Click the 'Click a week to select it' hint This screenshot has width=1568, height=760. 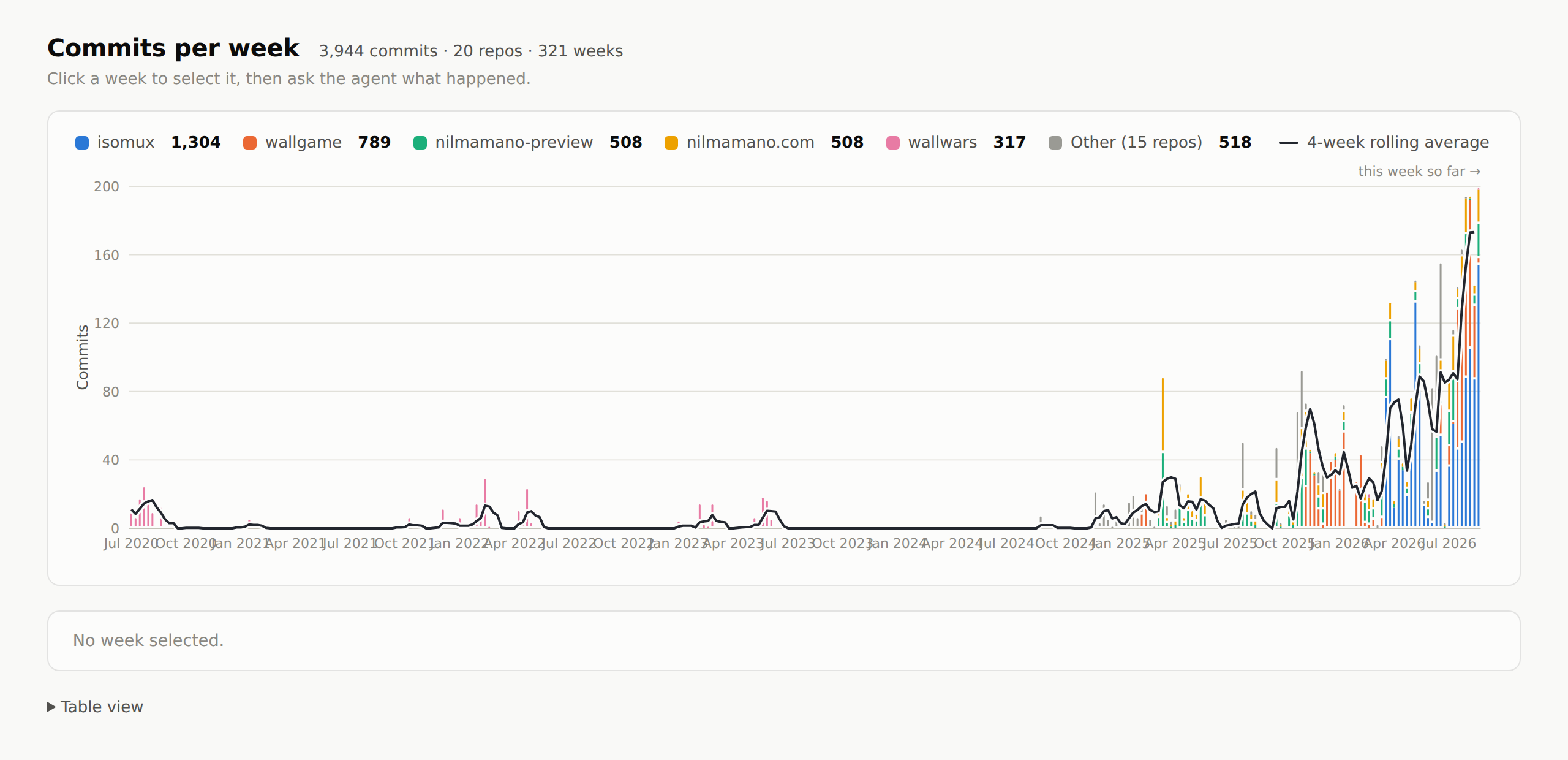pyautogui.click(x=289, y=78)
